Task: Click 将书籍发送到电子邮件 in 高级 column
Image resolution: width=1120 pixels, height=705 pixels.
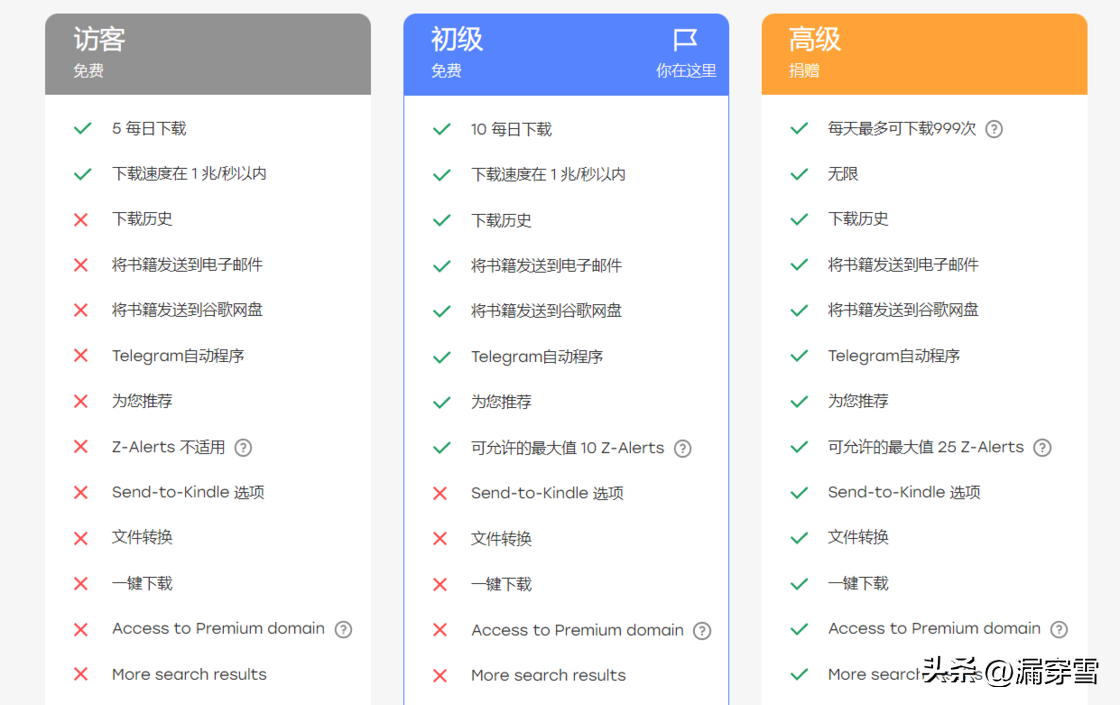Action: click(903, 265)
